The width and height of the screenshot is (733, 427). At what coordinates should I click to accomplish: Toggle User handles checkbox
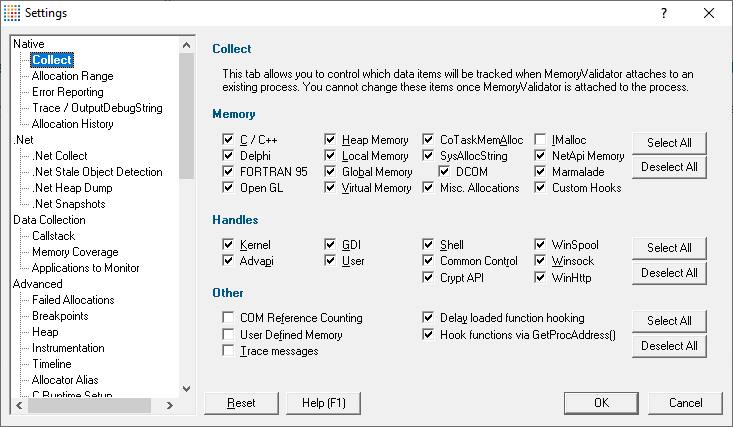(330, 261)
